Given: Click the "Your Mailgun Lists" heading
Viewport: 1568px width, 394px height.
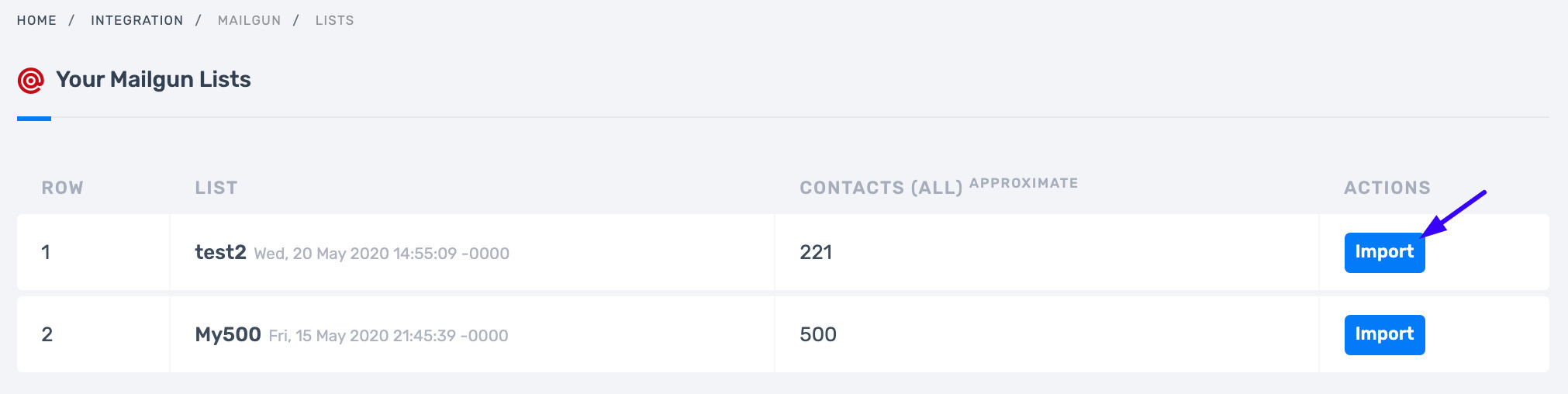Looking at the screenshot, I should click(154, 79).
